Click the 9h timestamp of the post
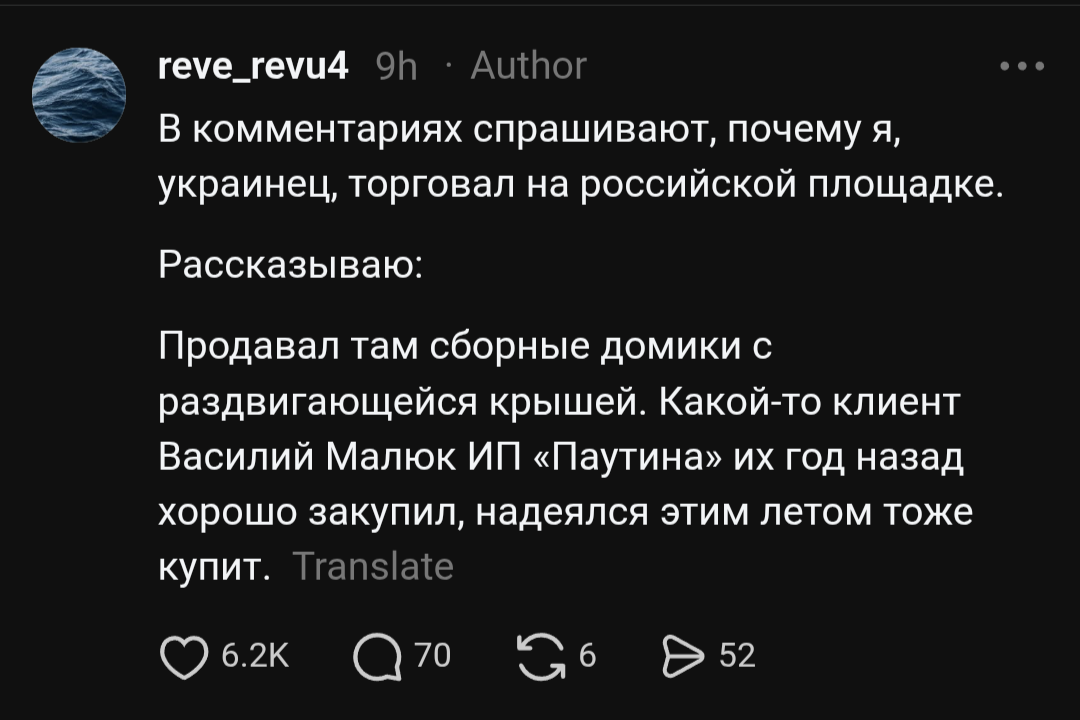This screenshot has height=720, width=1080. [397, 68]
